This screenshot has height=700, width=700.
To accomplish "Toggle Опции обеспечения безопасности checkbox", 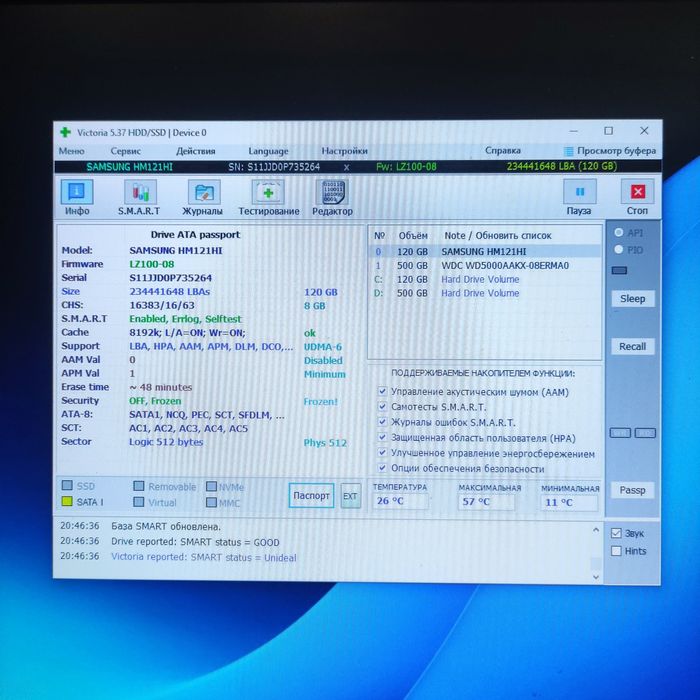I will point(382,467).
